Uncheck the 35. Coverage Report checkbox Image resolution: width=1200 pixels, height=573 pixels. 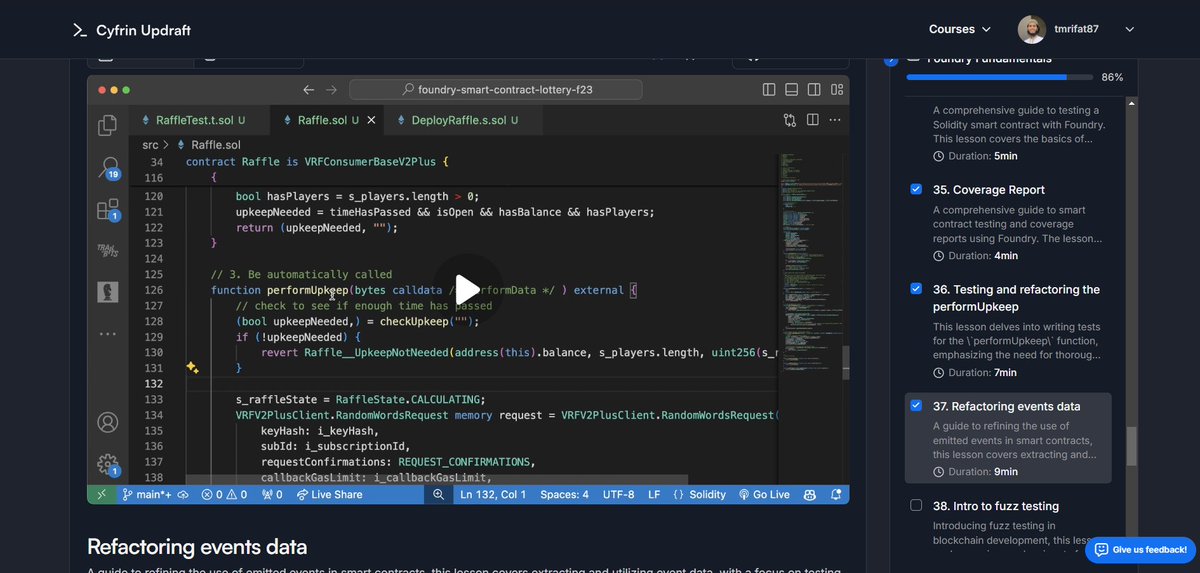(916, 189)
